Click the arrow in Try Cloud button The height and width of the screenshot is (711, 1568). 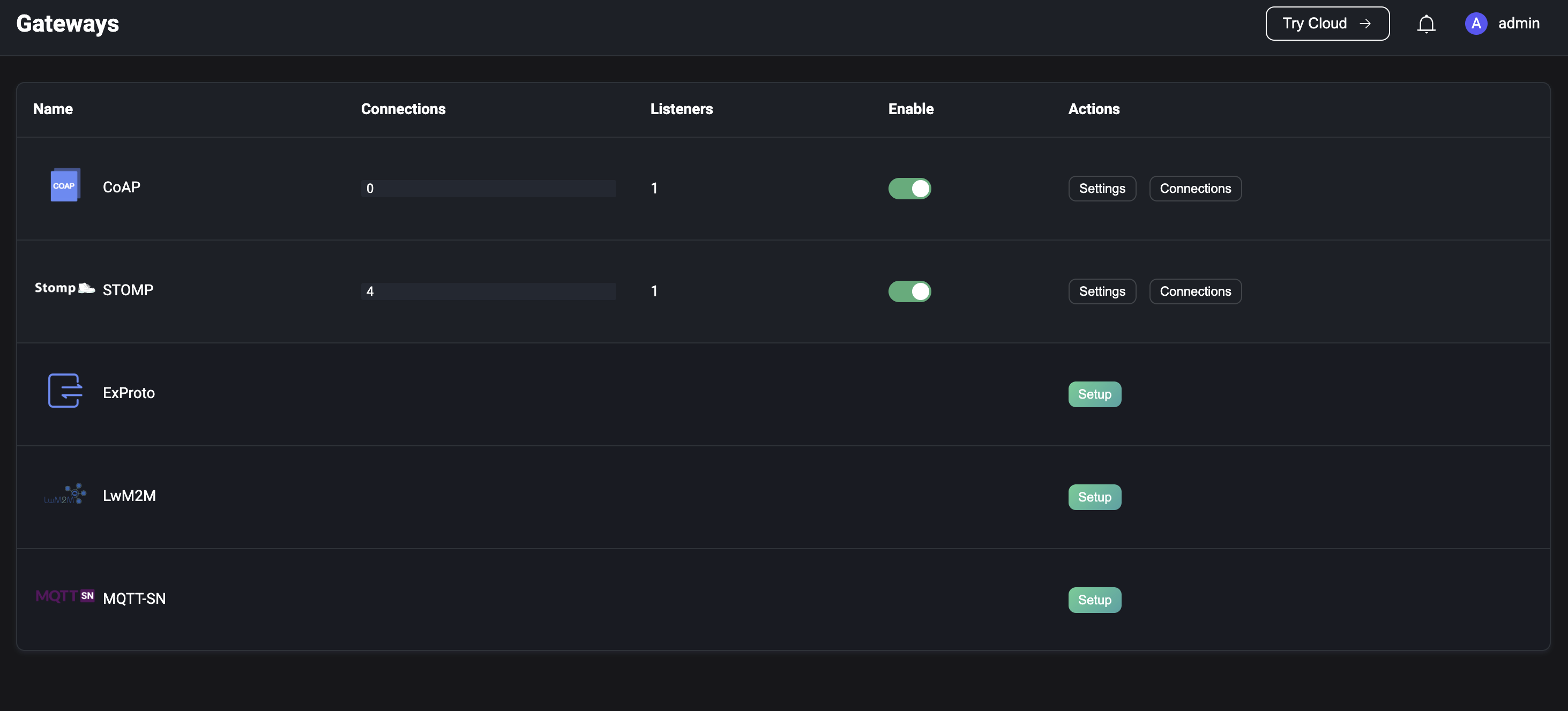point(1365,24)
